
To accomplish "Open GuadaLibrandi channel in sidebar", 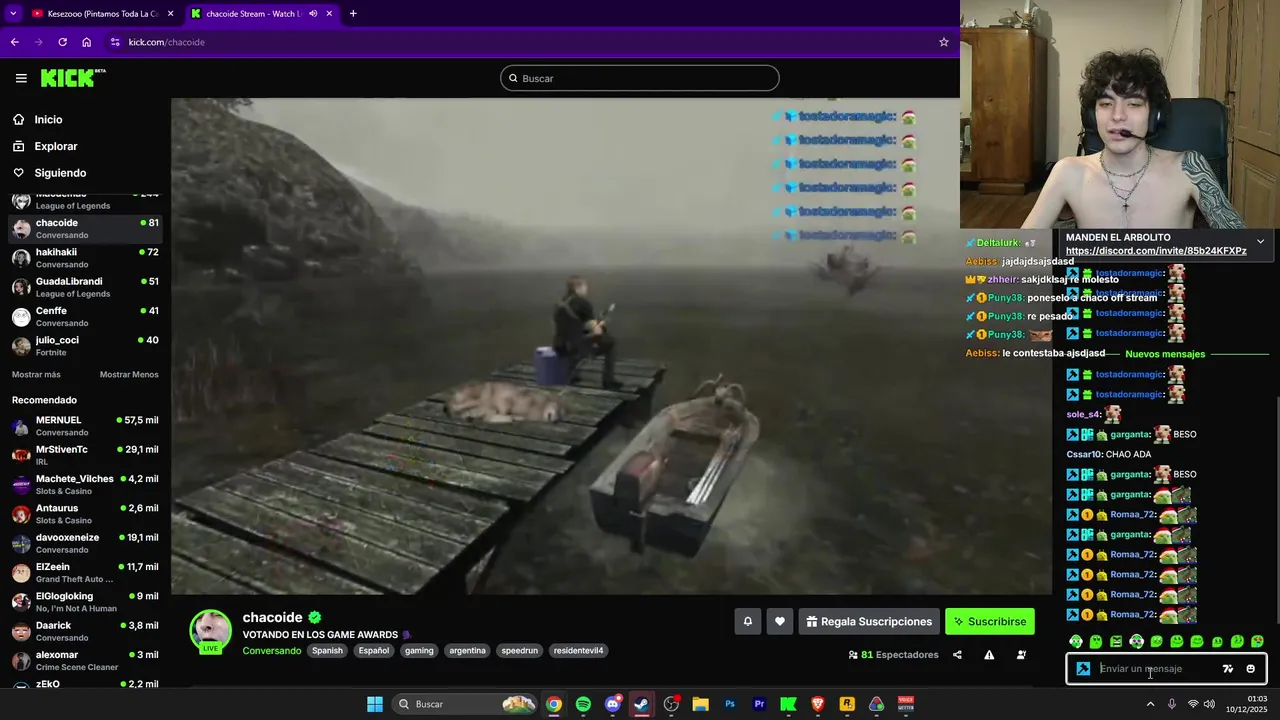I will [85, 287].
